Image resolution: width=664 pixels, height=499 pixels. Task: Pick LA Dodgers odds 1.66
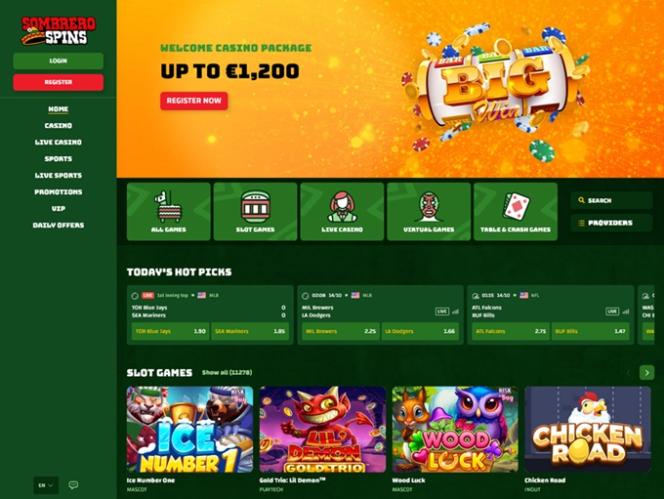(x=420, y=331)
